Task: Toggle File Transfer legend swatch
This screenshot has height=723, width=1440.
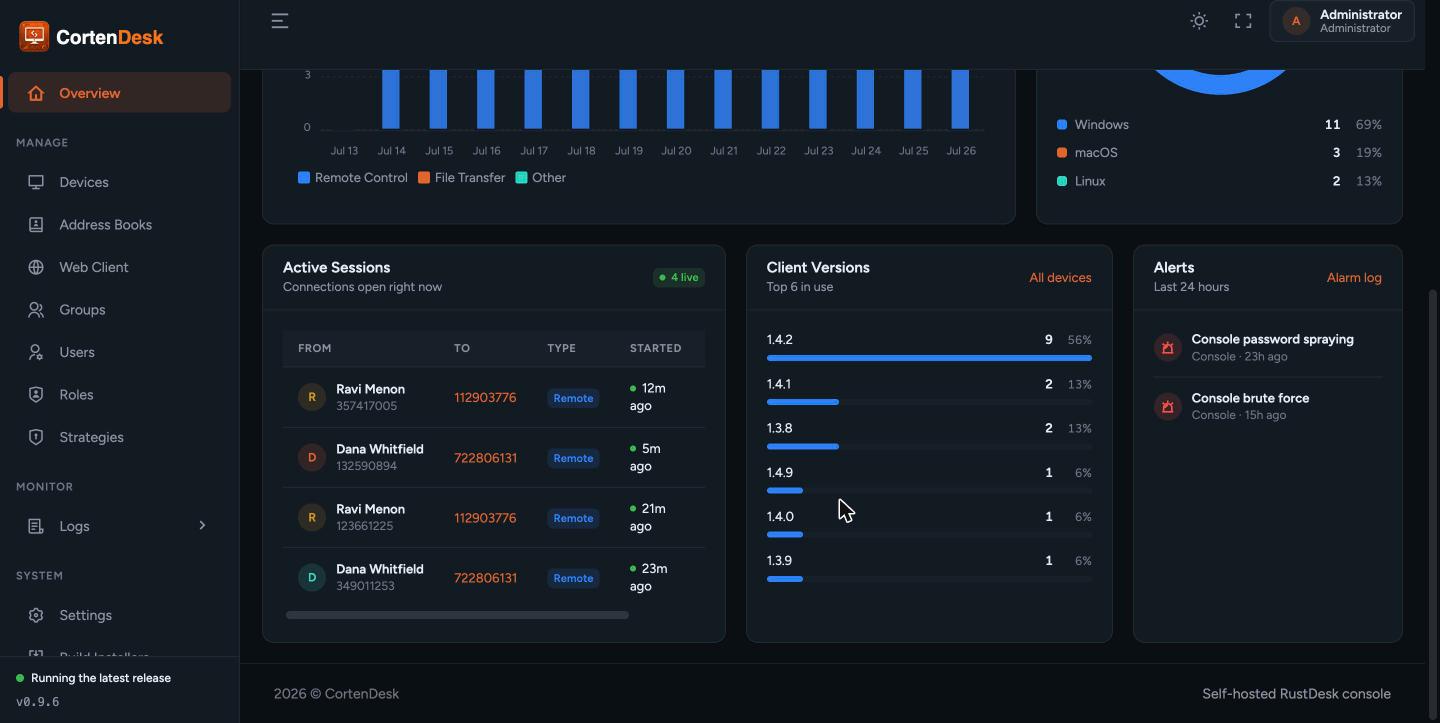Action: pyautogui.click(x=424, y=178)
